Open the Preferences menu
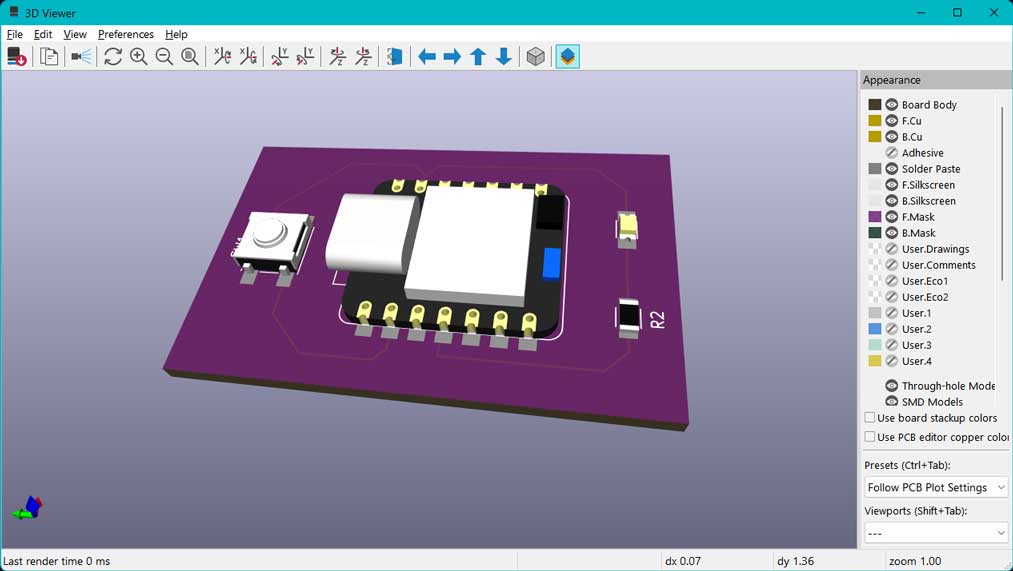Viewport: 1013px width, 571px height. 125,34
